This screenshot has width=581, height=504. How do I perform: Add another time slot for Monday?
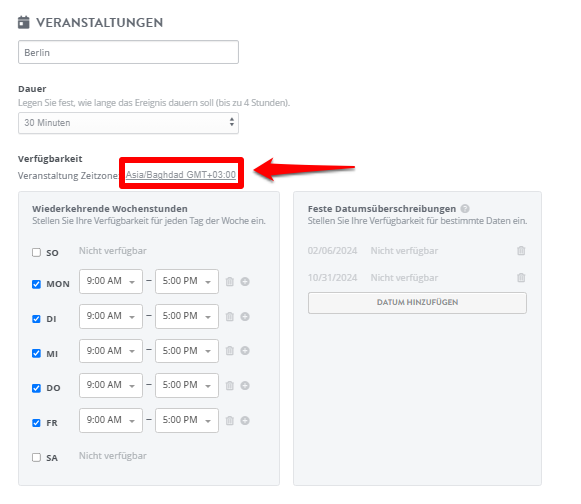tap(245, 282)
